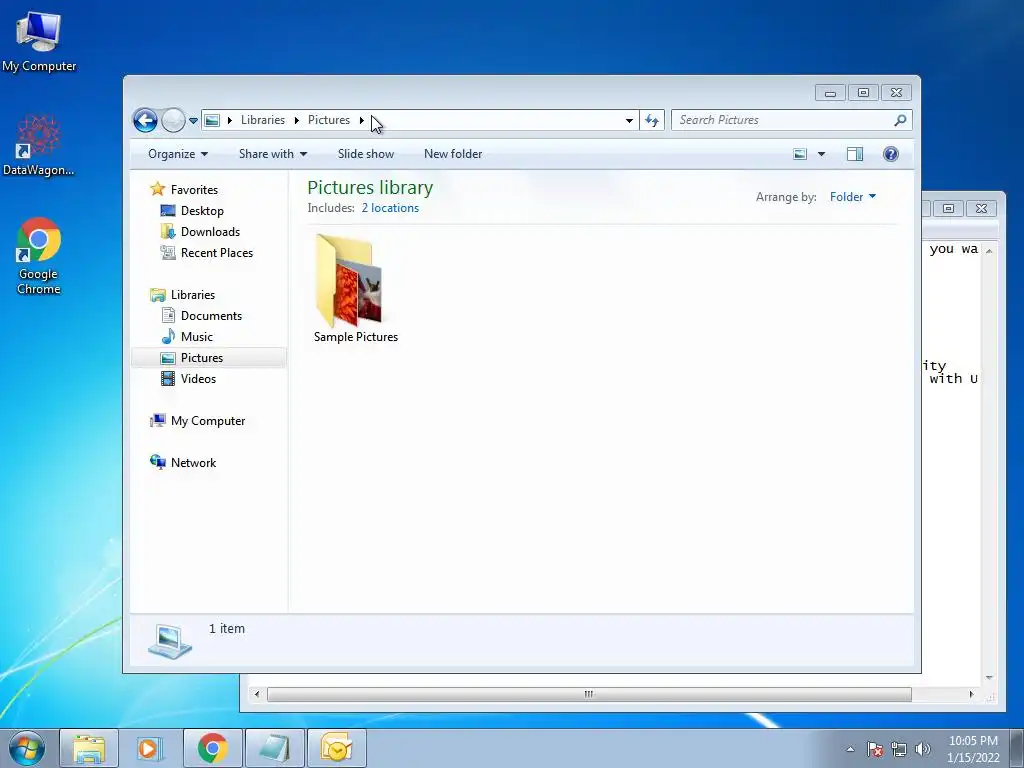This screenshot has width=1024, height=768.
Task: Open Recent Places under Favorites
Action: click(x=217, y=253)
